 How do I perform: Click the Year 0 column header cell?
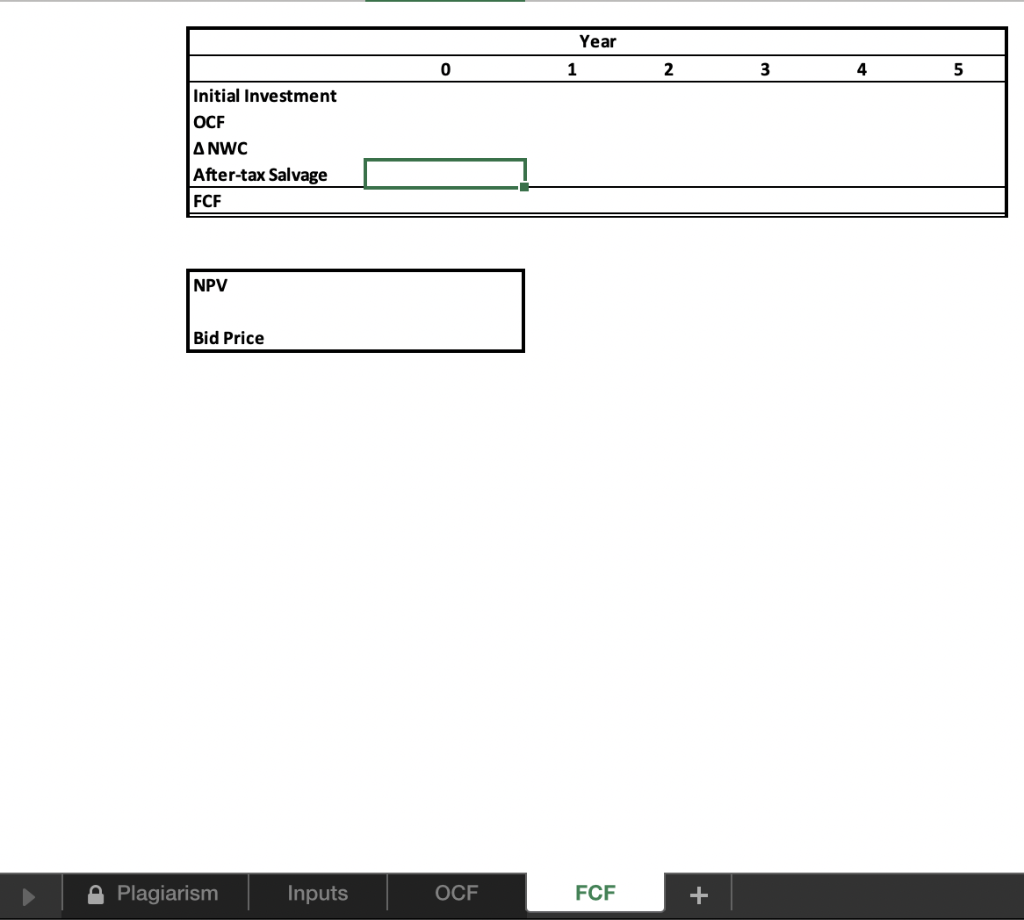coord(445,69)
